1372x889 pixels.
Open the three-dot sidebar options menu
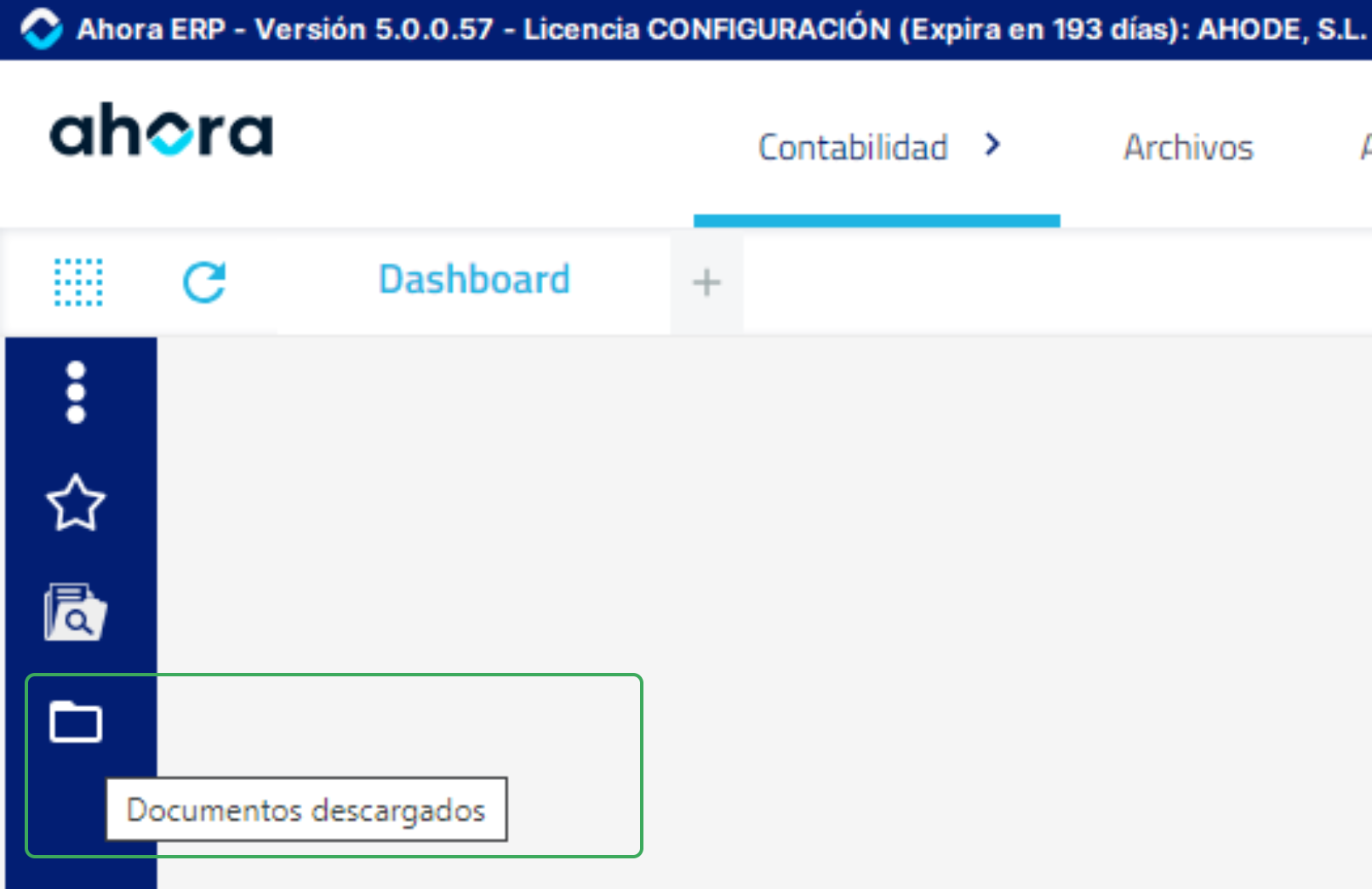[x=76, y=392]
